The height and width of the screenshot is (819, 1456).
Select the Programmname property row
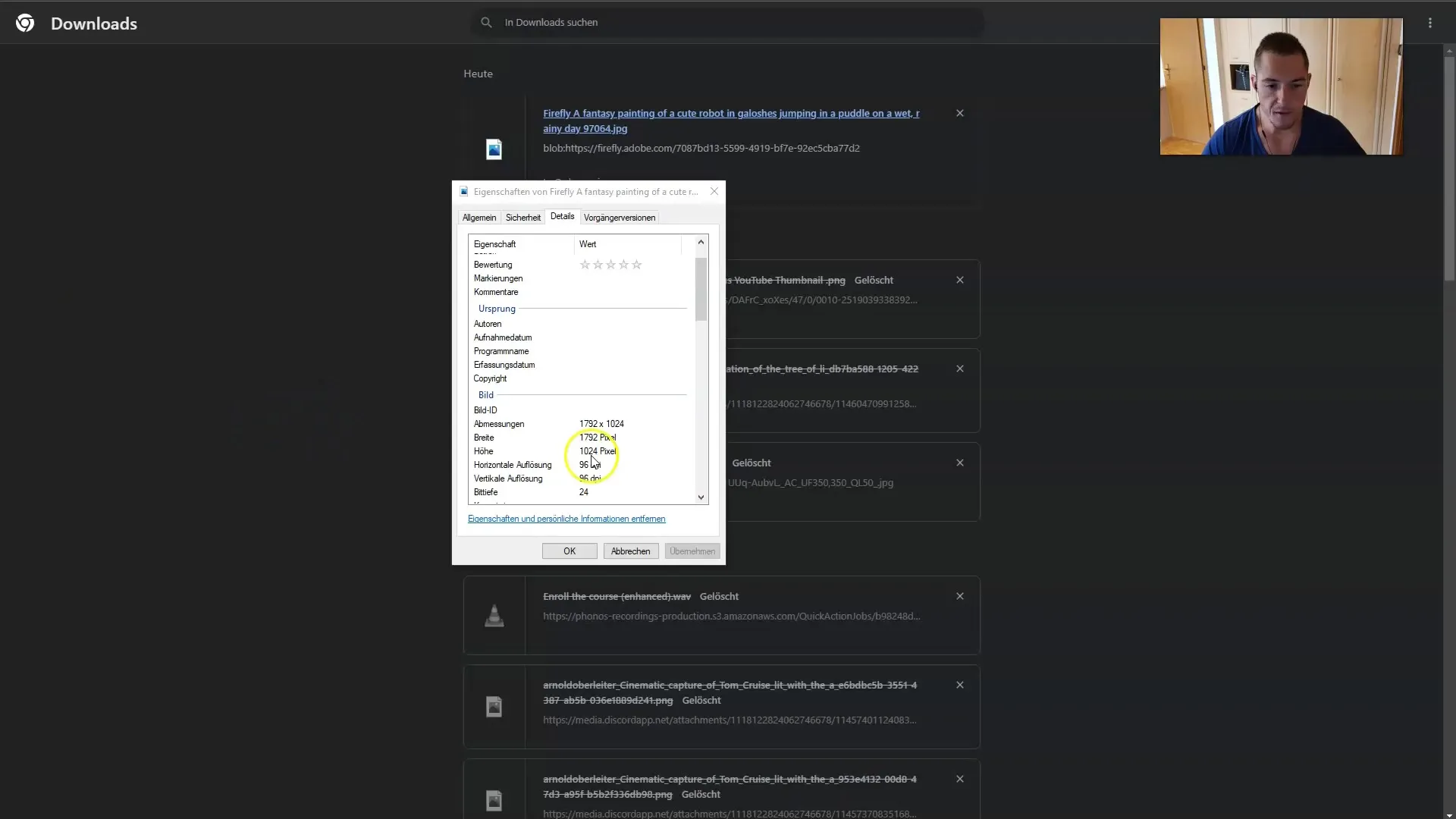coord(581,351)
